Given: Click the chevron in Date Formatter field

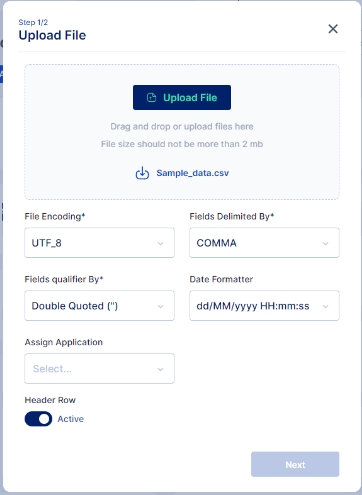Looking at the screenshot, I should click(325, 306).
